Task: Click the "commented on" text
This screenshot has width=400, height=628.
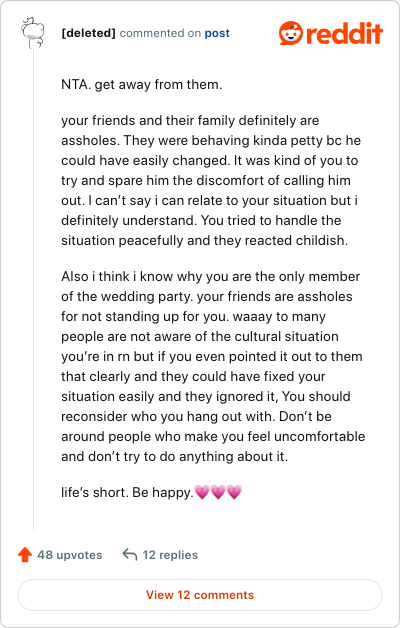Action: click(160, 33)
